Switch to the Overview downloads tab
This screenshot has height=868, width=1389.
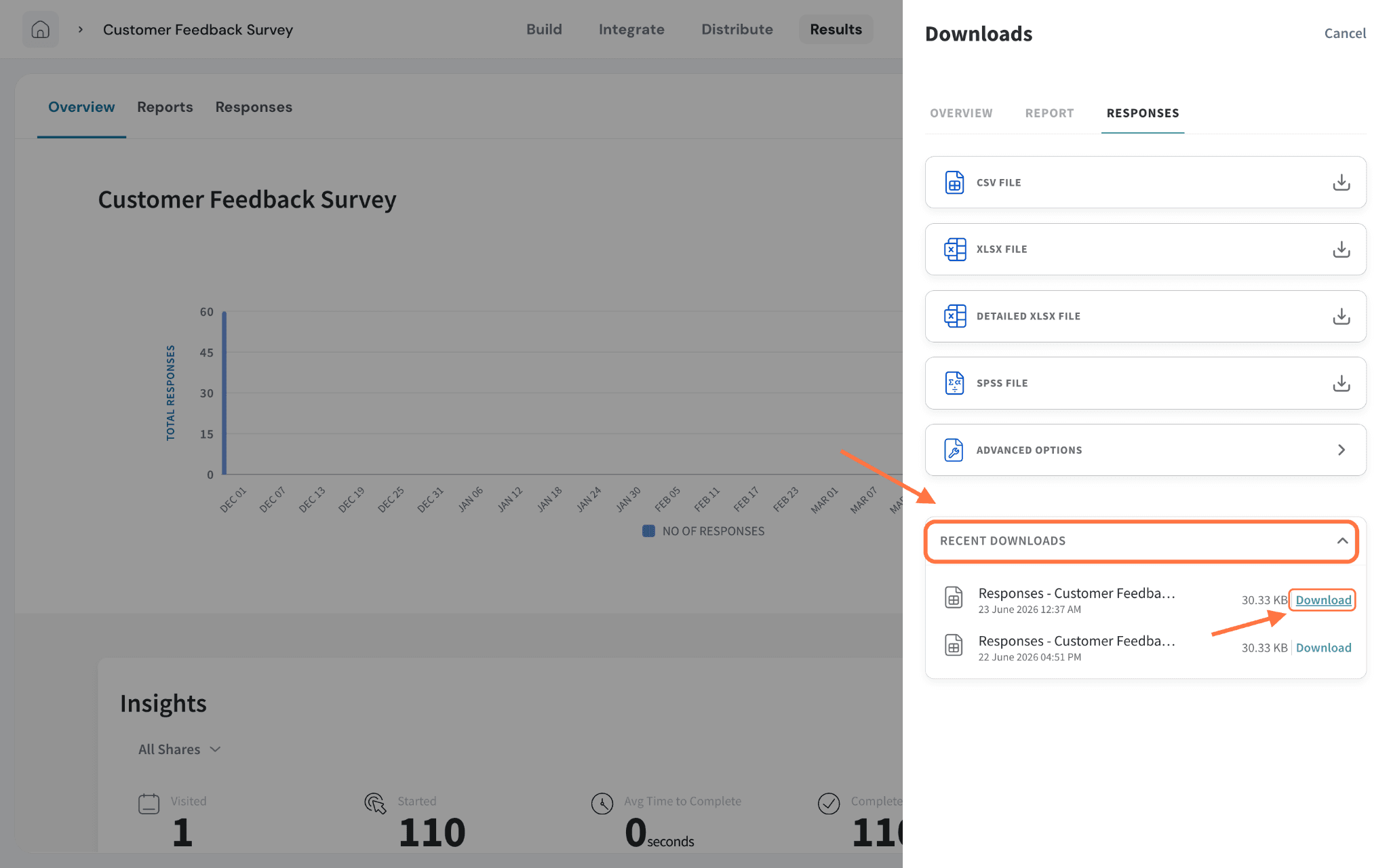click(961, 113)
